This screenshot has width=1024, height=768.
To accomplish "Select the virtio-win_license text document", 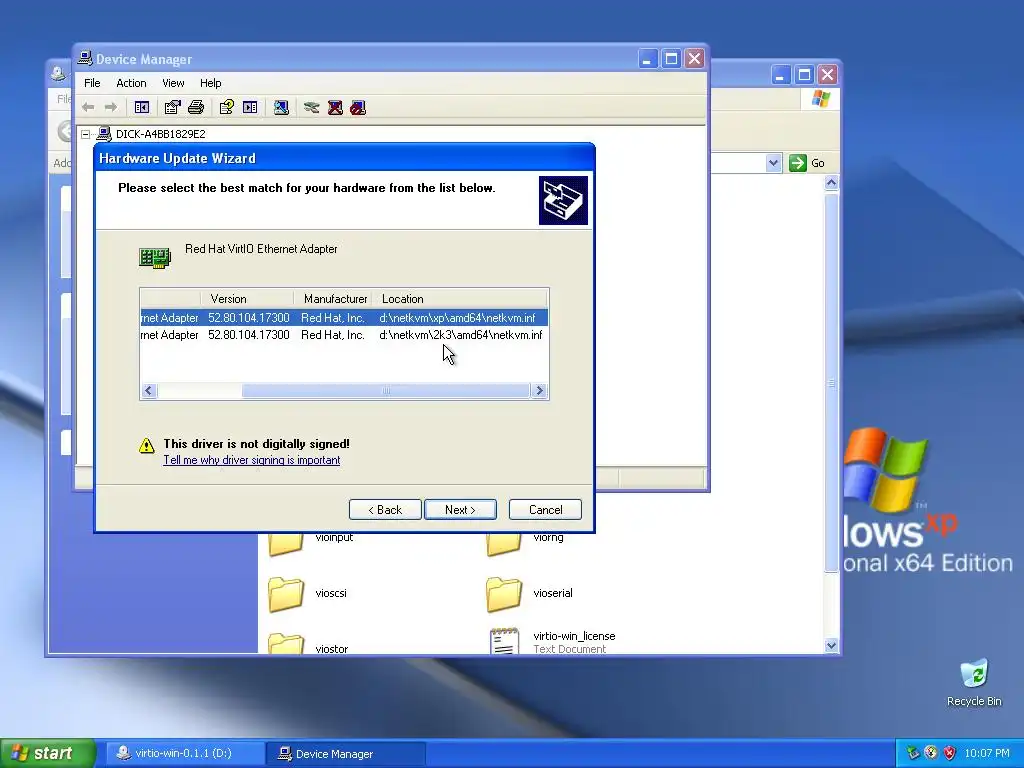I will pyautogui.click(x=552, y=641).
